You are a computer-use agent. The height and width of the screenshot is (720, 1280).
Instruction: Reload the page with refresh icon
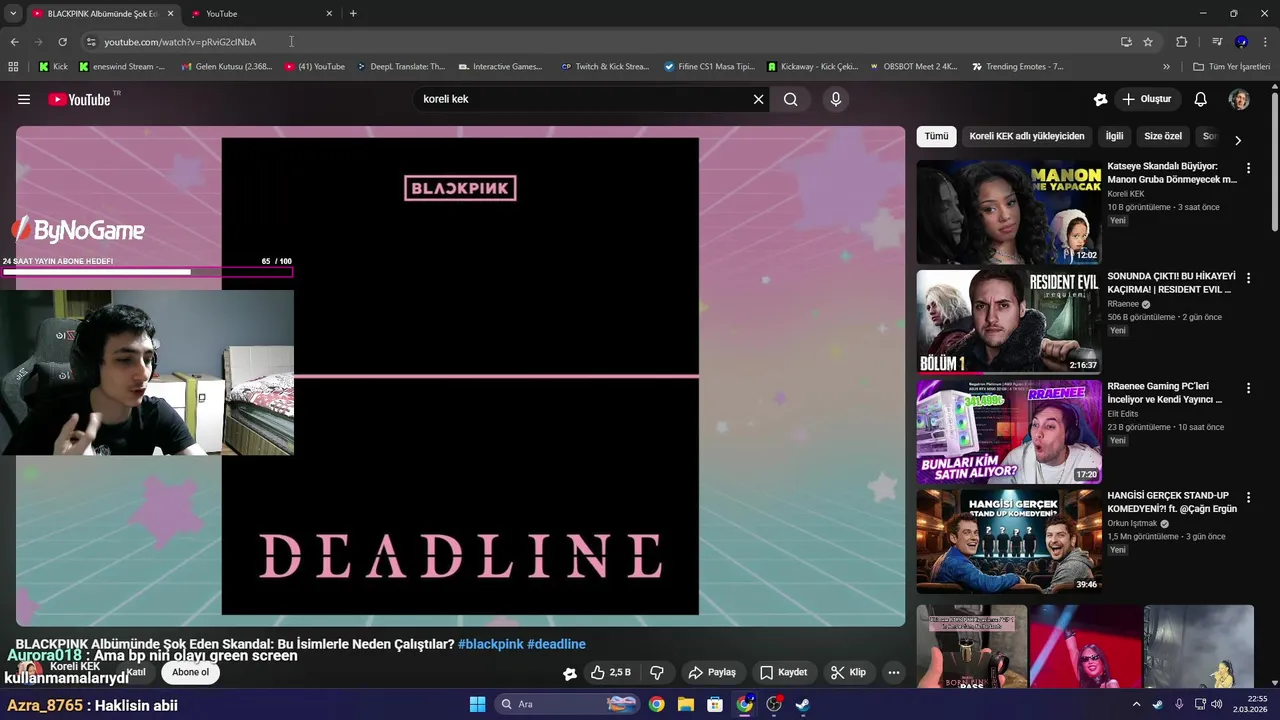point(62,42)
